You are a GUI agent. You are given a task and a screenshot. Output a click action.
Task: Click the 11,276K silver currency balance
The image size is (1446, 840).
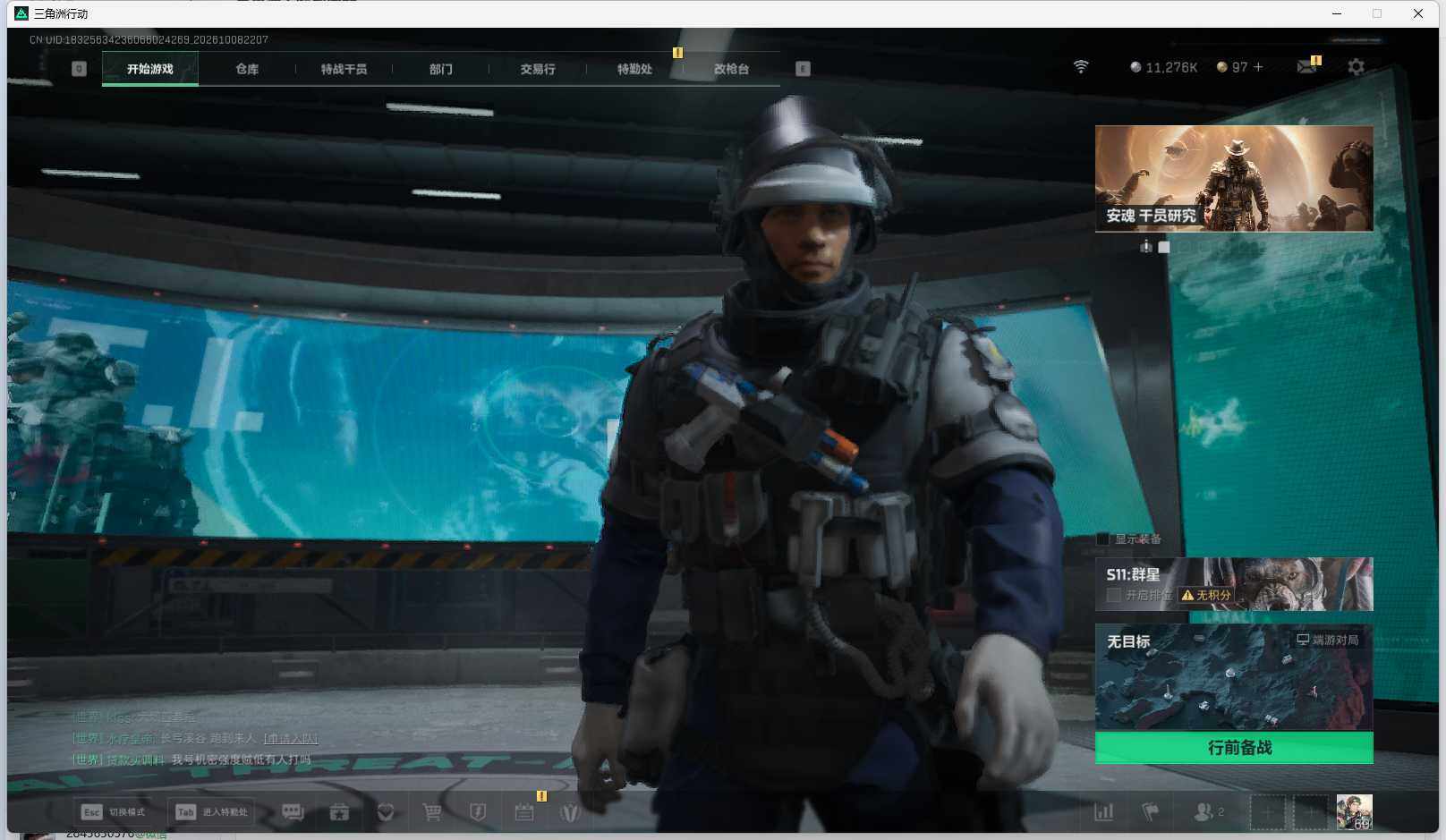tap(1163, 67)
